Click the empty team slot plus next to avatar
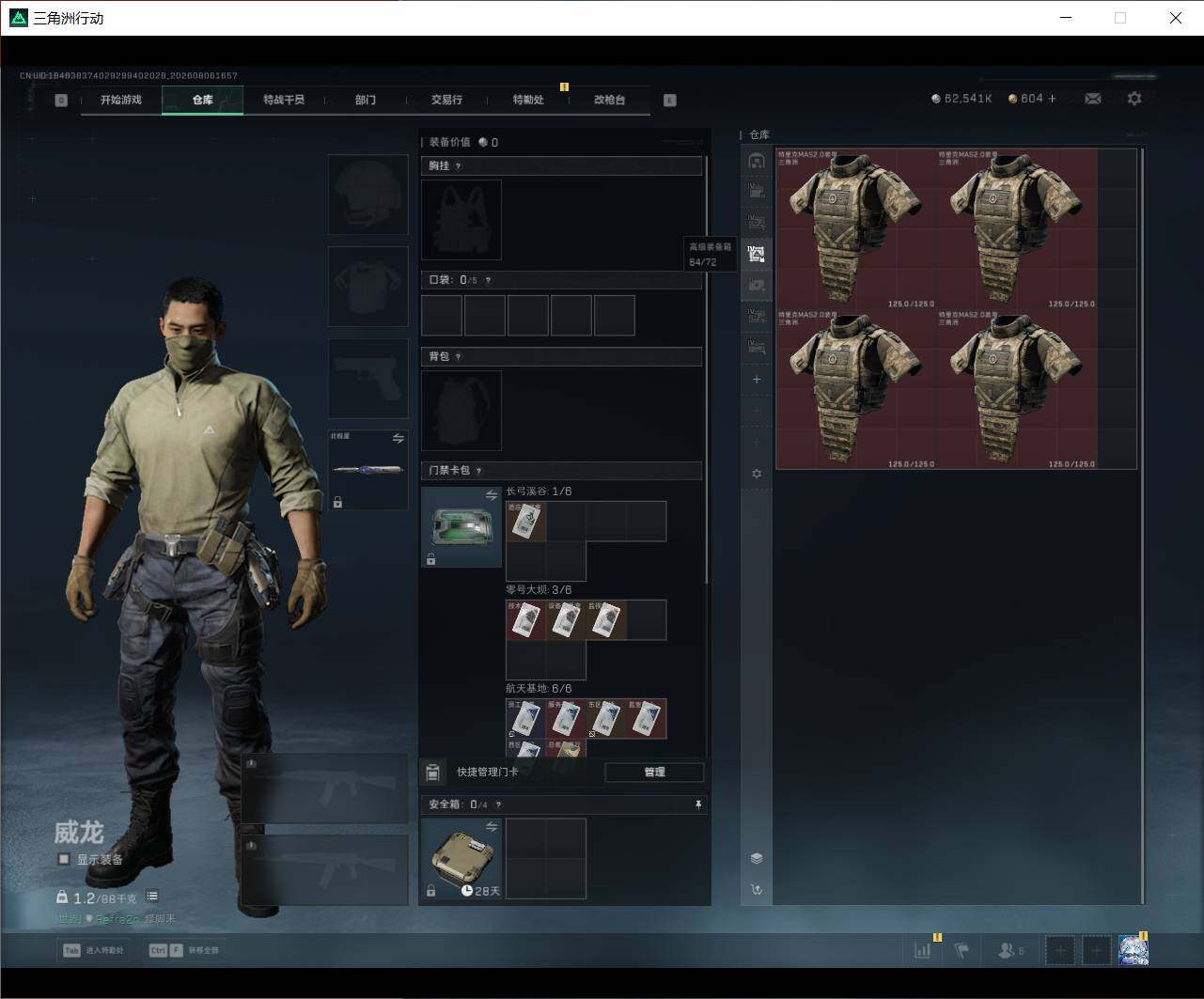 tap(1097, 950)
